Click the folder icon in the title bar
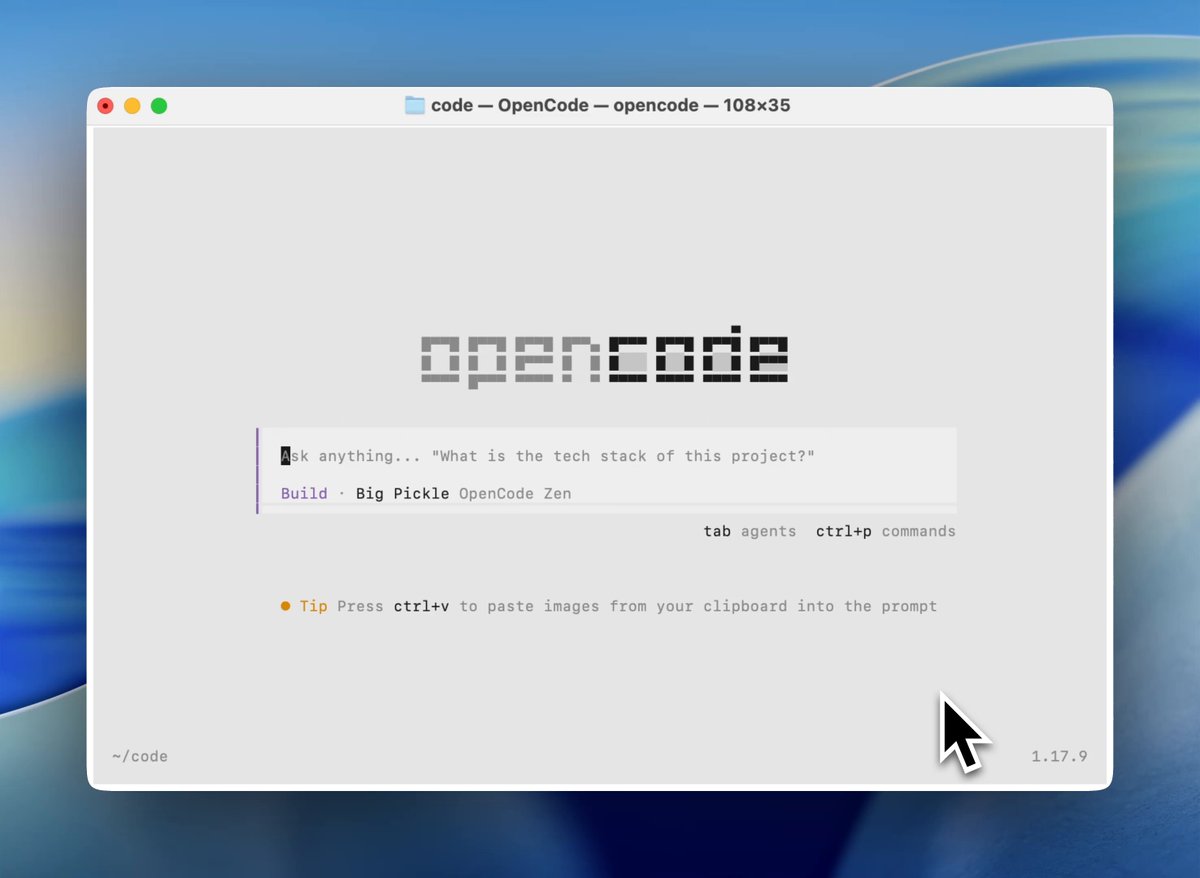The width and height of the screenshot is (1200, 878). 415,105
